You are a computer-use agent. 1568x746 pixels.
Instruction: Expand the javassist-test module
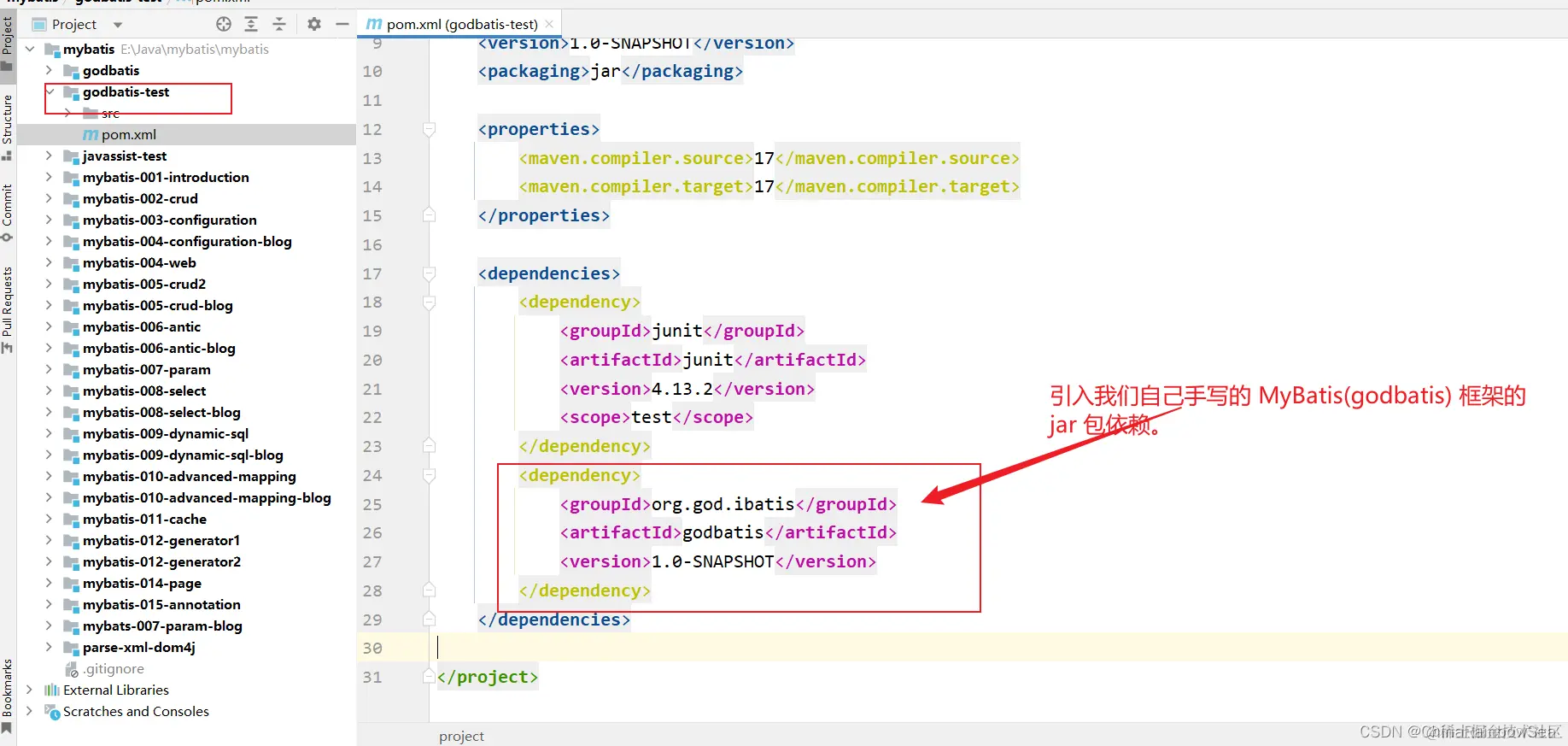[x=49, y=156]
